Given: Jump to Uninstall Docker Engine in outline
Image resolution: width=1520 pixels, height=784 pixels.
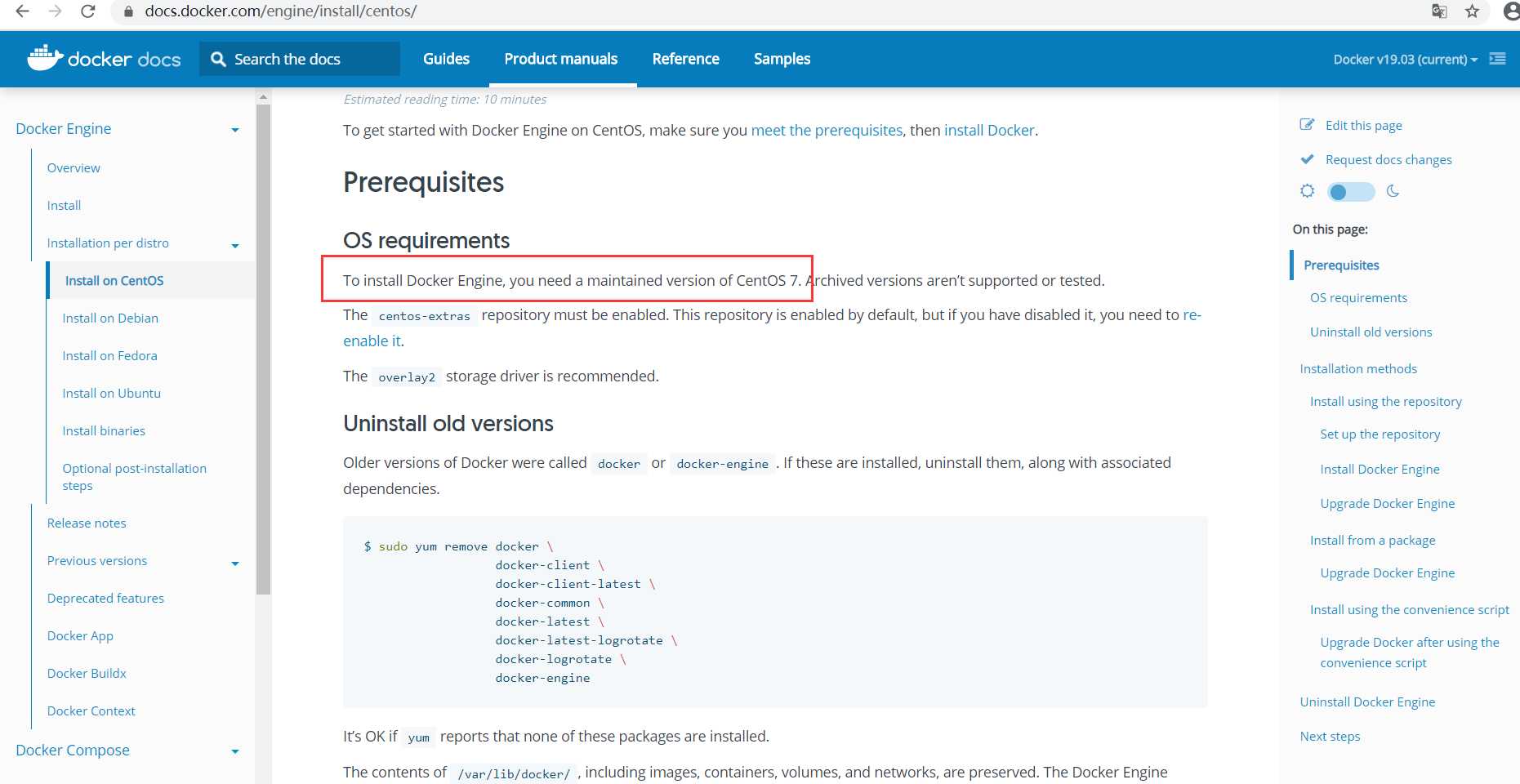Looking at the screenshot, I should [x=1367, y=702].
